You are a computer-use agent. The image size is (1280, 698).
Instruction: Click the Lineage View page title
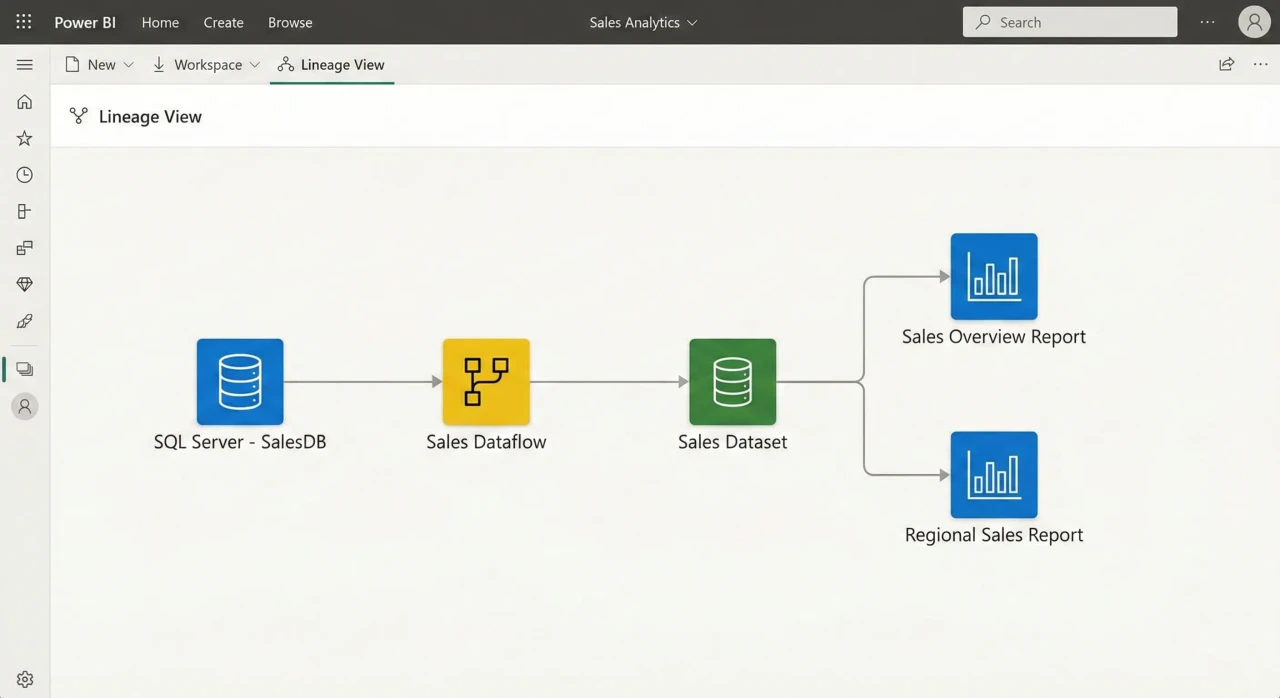coord(150,117)
